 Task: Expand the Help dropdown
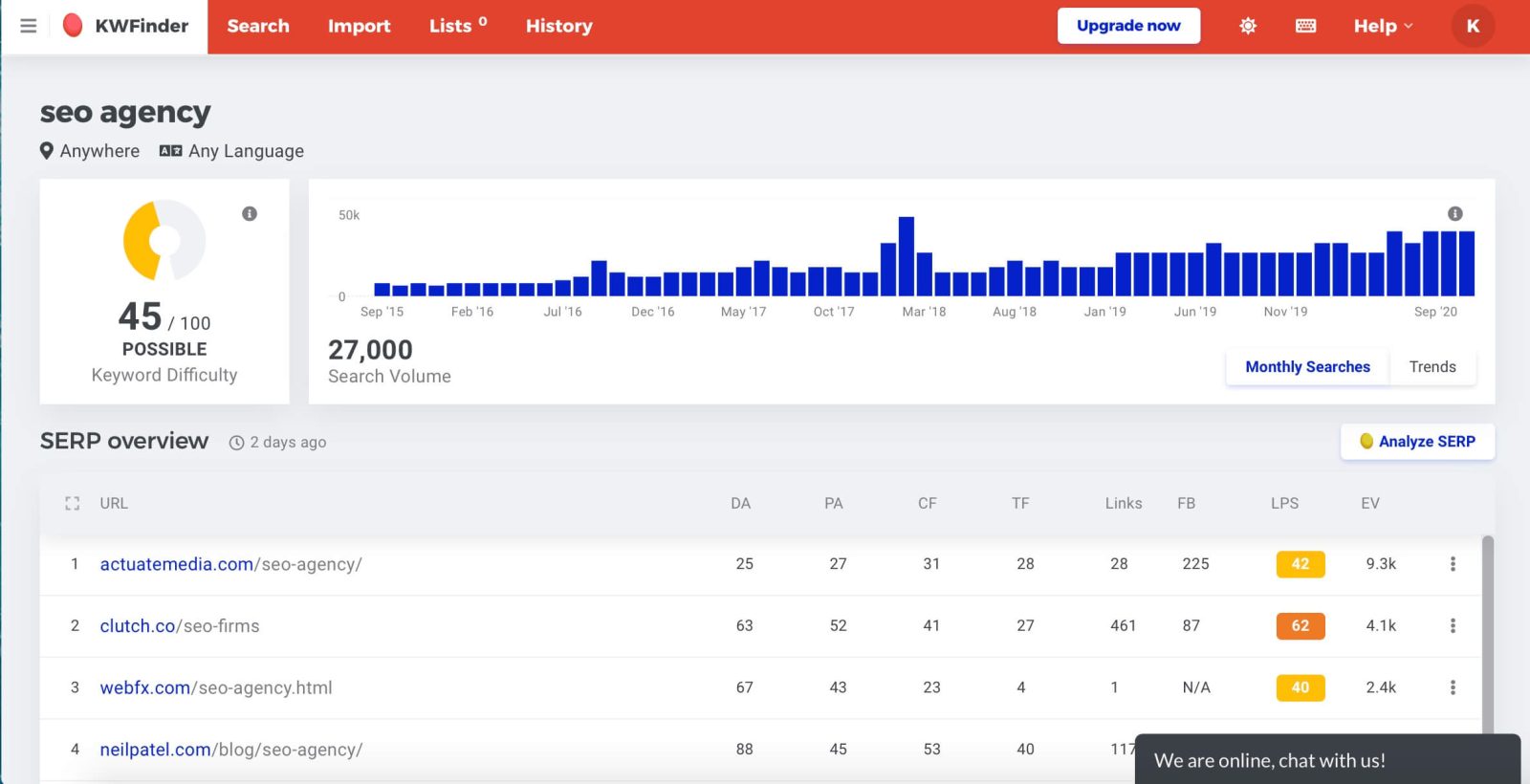coord(1383,26)
